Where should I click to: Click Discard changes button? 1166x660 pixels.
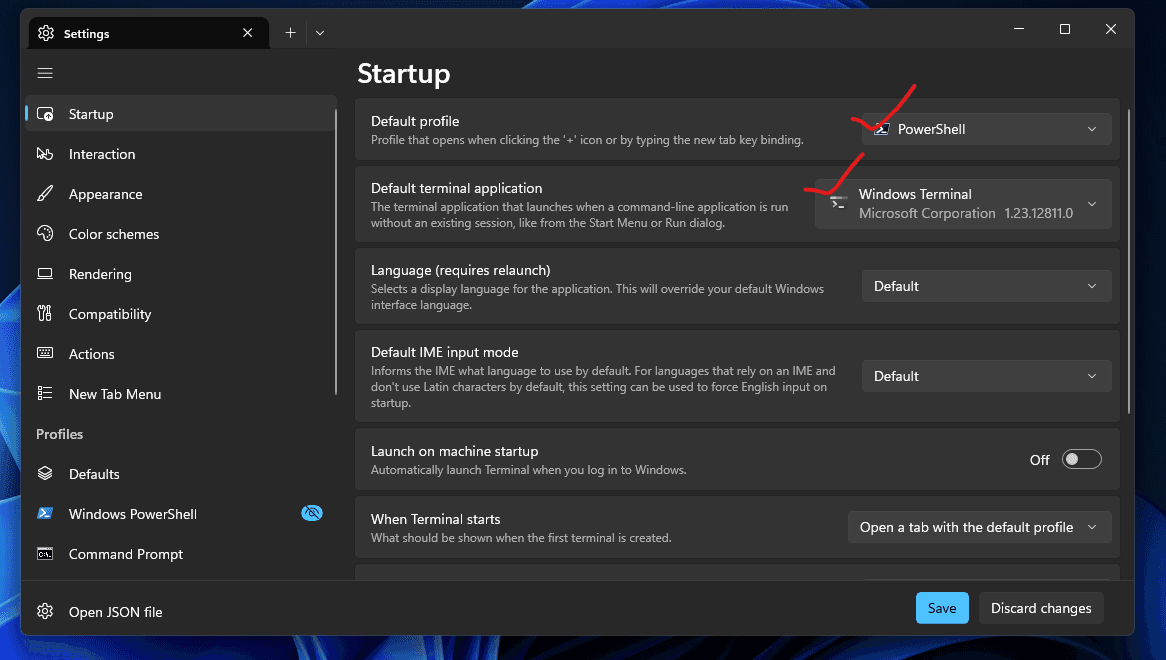(x=1041, y=608)
